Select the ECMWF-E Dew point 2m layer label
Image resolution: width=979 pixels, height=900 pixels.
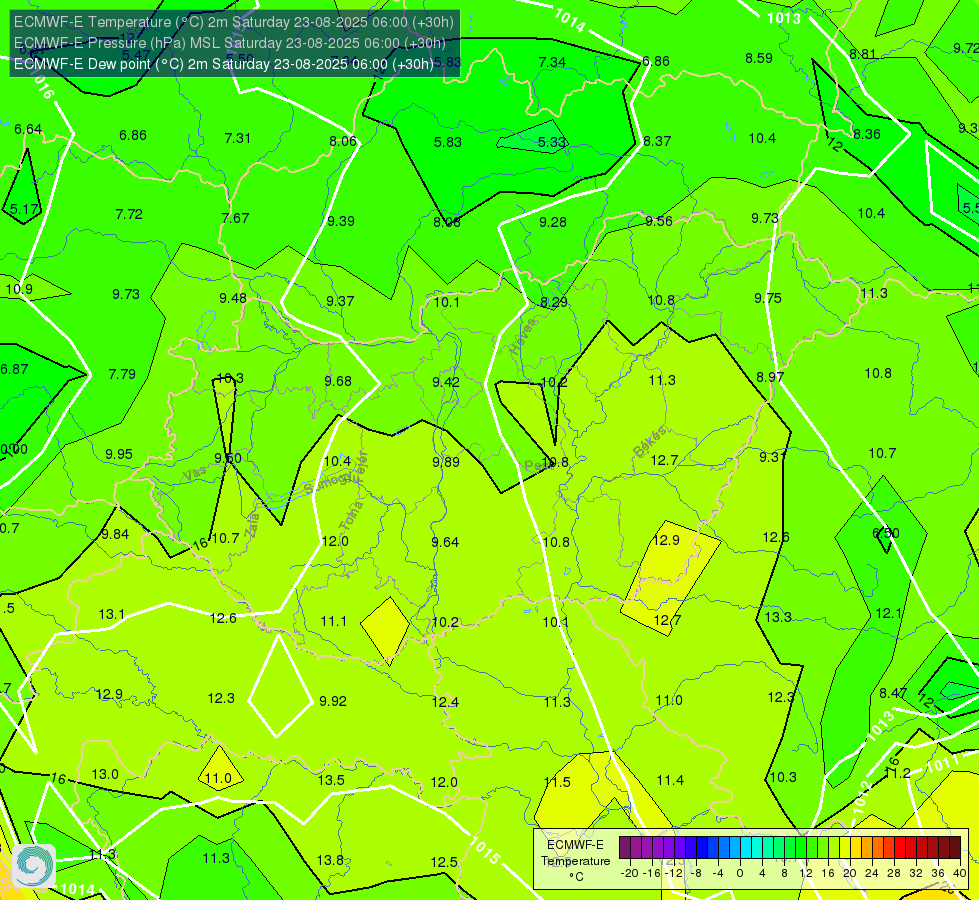224,64
